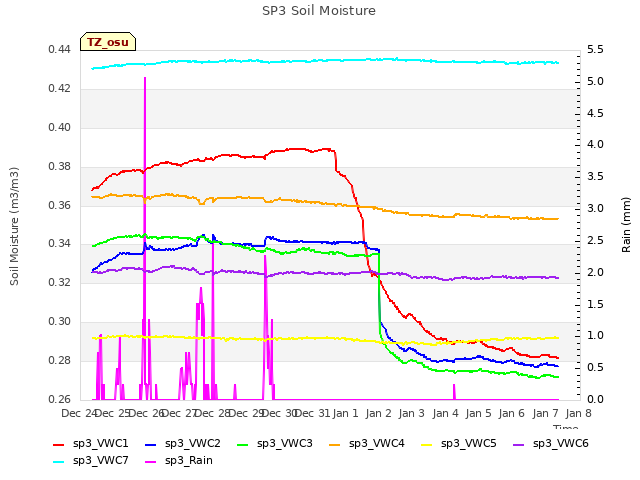Click the Jan 8 date tick label
This screenshot has width=640, height=480.
[x=578, y=414]
